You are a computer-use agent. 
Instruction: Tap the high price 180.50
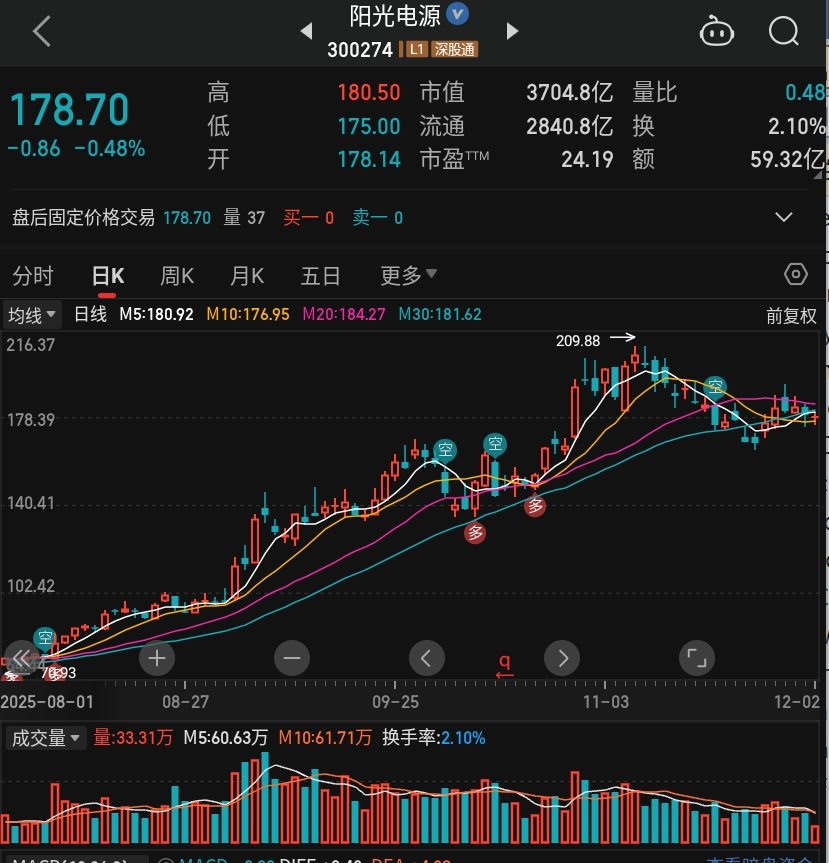tap(369, 92)
